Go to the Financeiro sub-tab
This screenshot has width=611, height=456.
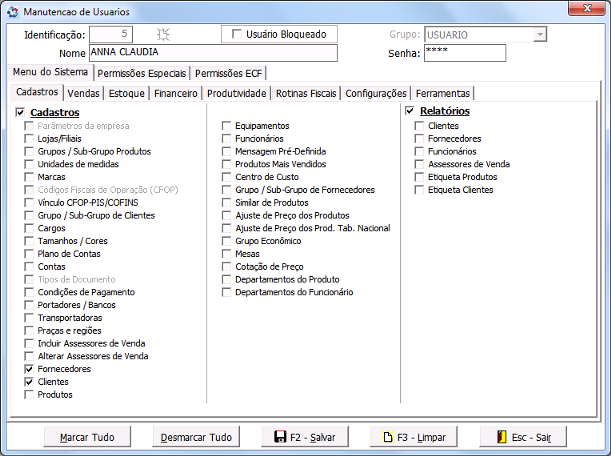pos(176,93)
